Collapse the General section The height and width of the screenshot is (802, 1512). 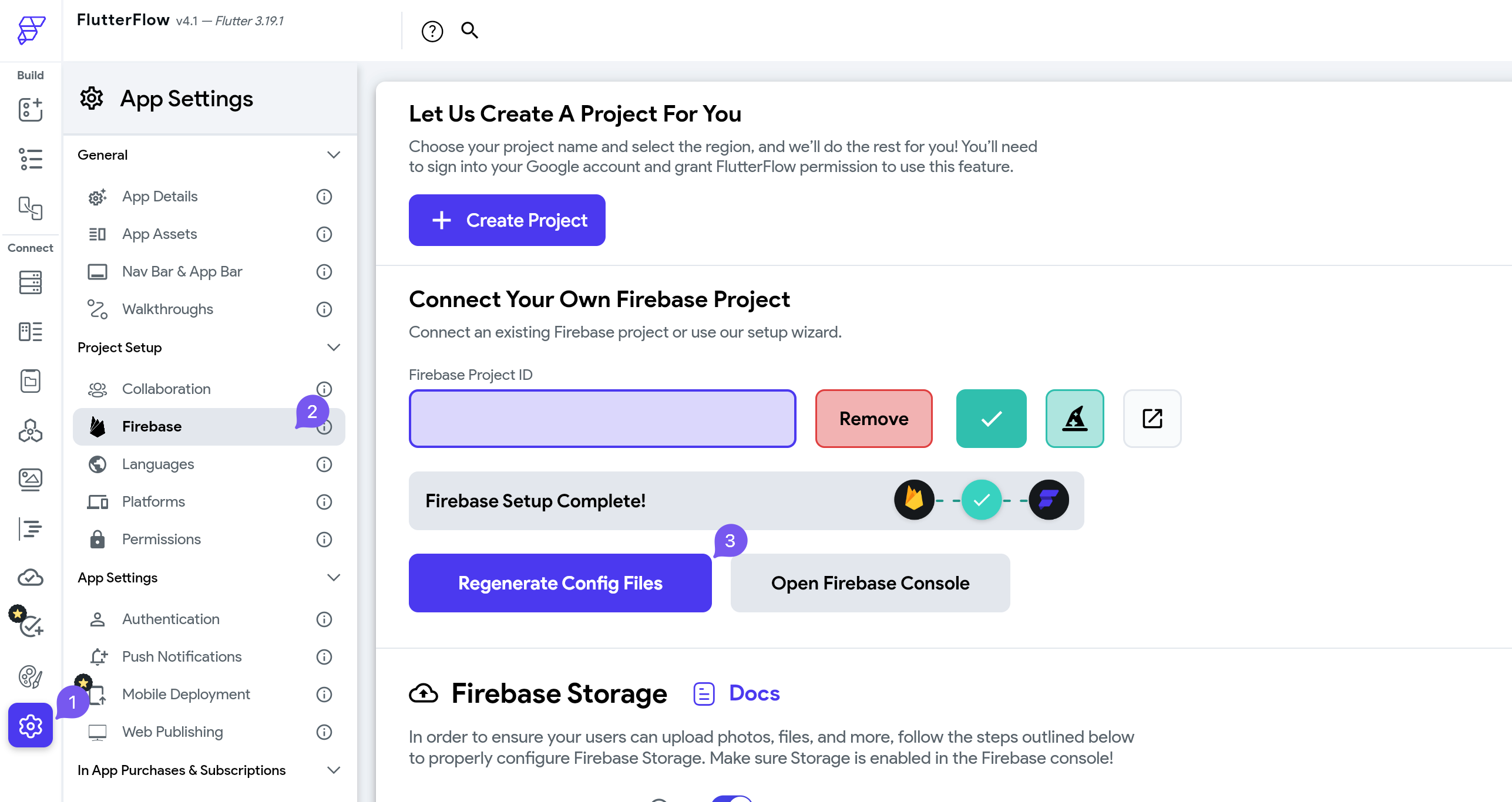pyautogui.click(x=334, y=155)
